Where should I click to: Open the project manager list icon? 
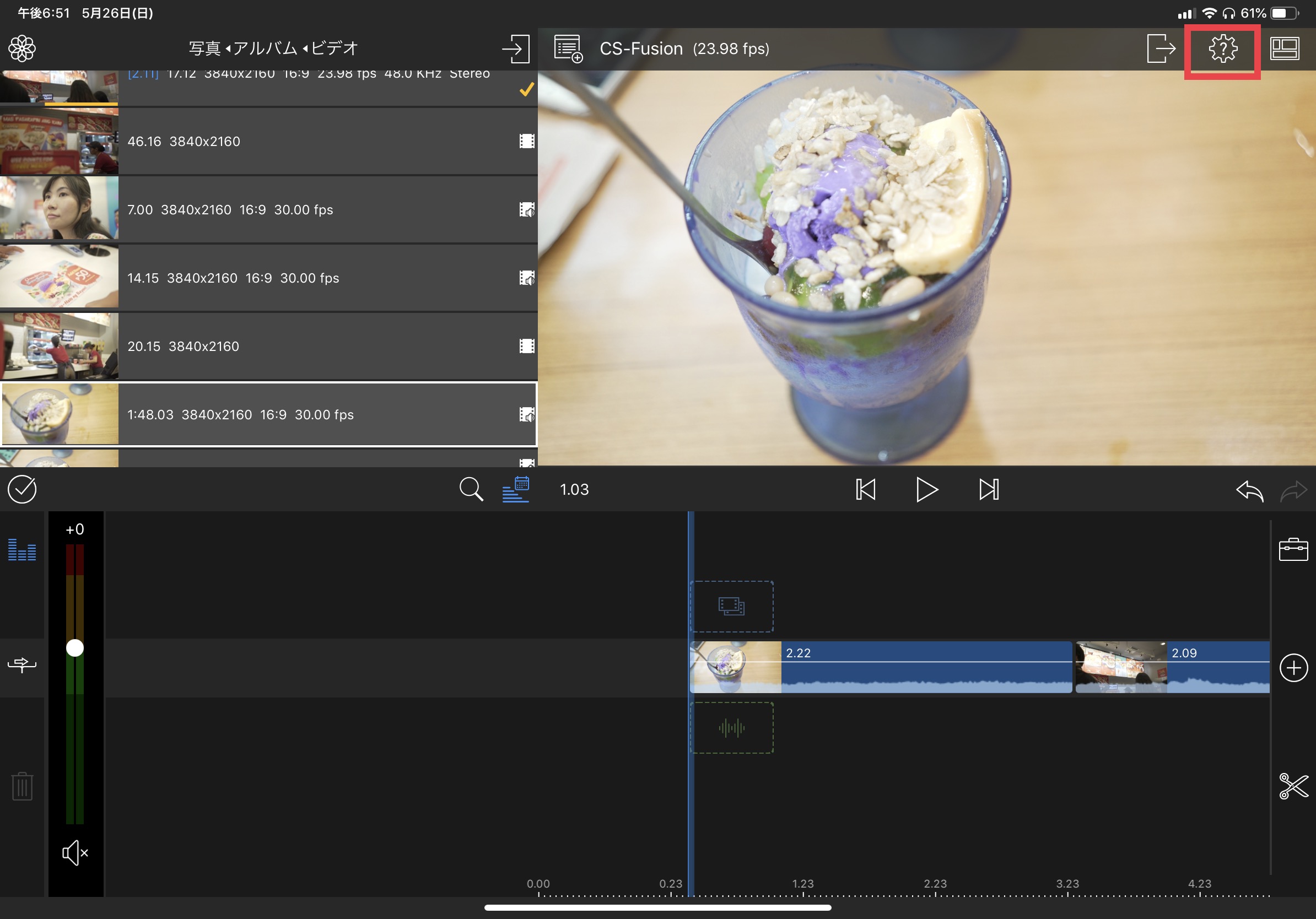(568, 48)
